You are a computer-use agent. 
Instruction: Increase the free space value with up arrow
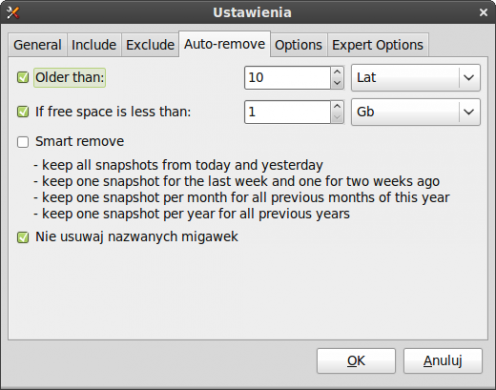(337, 106)
